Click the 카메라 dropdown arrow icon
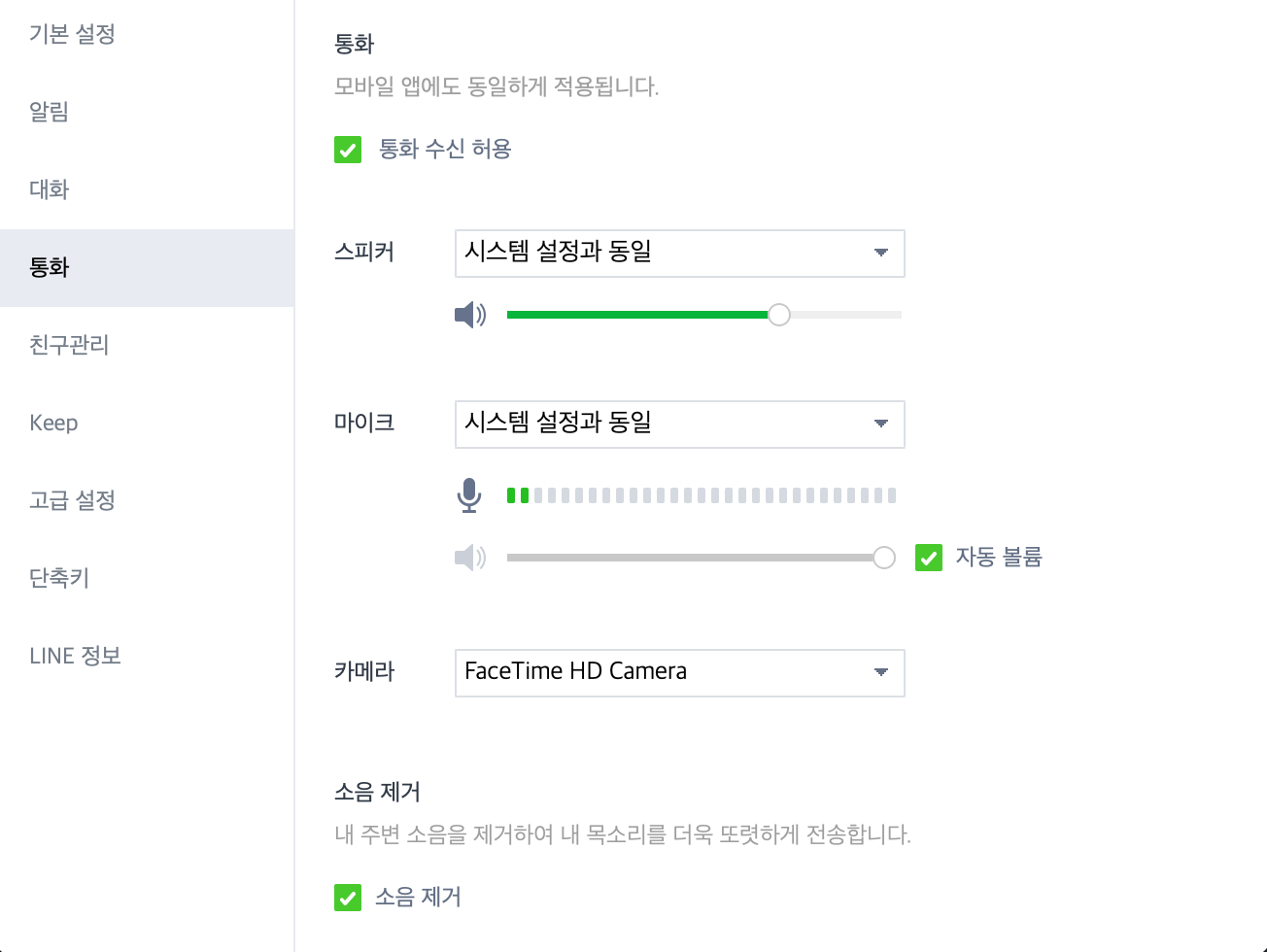1267x952 pixels. point(881,672)
